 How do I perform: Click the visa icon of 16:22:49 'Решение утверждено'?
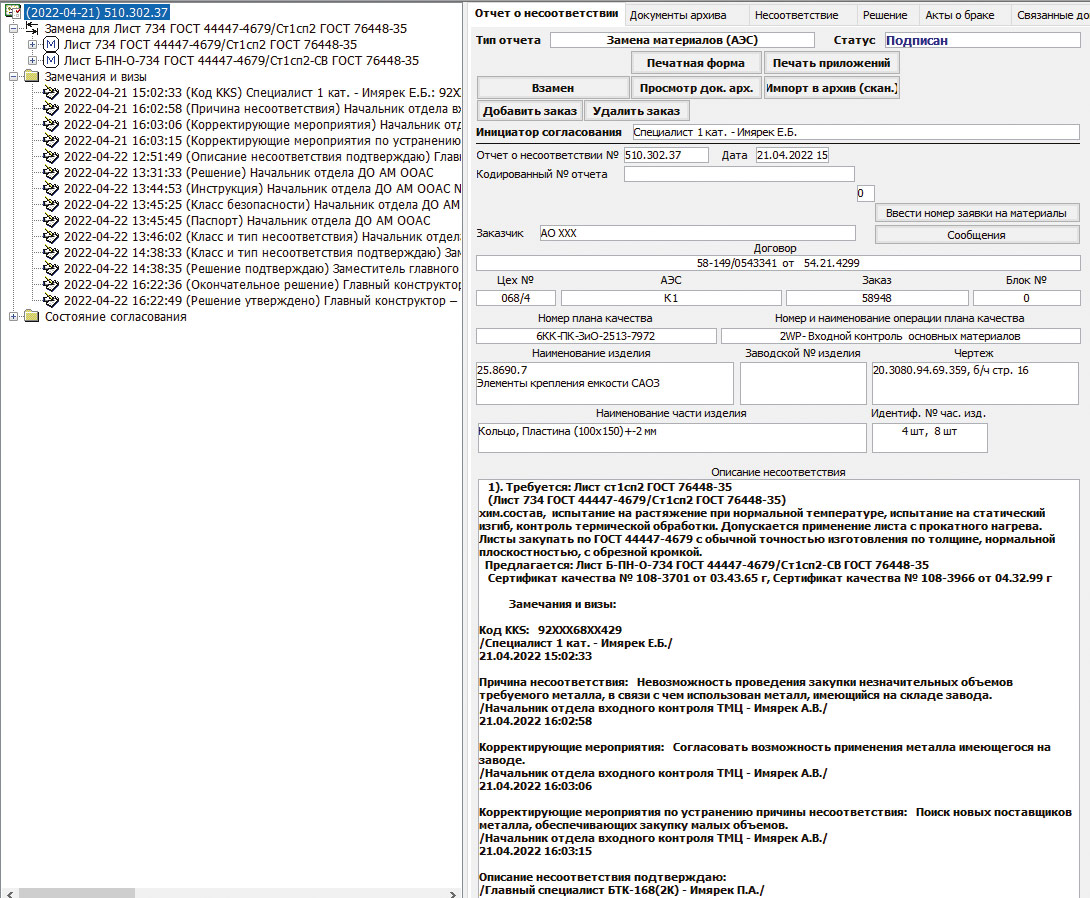click(51, 301)
